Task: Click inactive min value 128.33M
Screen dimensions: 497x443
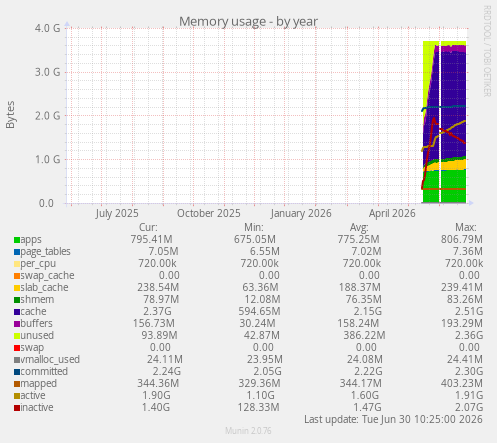Action: 258,408
